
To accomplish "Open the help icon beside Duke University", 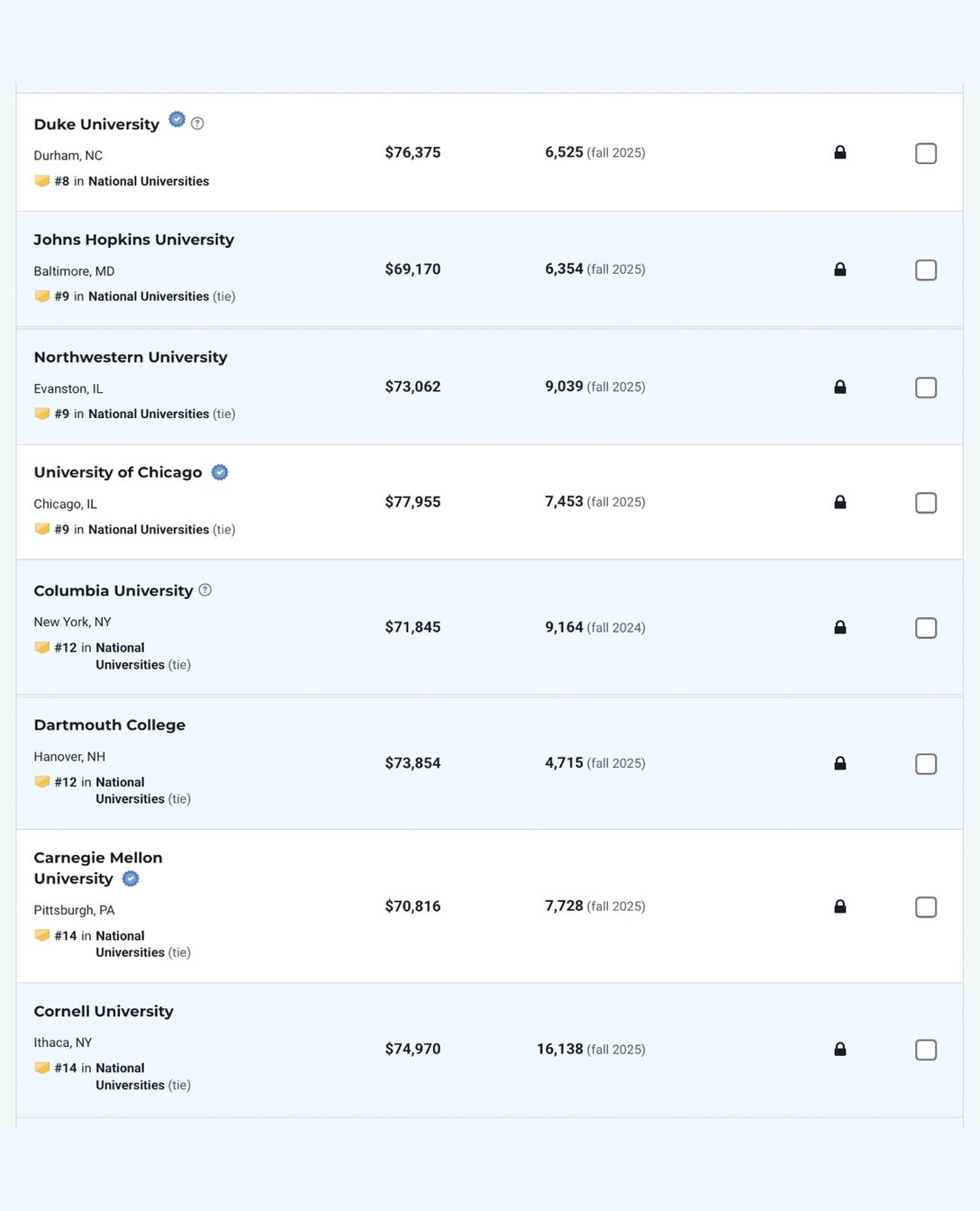I will 197,123.
